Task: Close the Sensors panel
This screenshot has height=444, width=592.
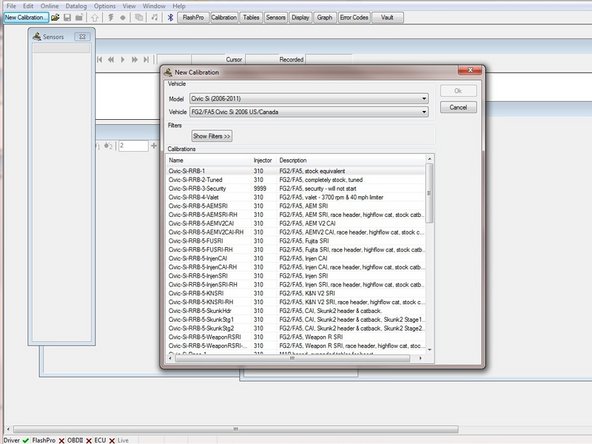Action: tap(82, 37)
